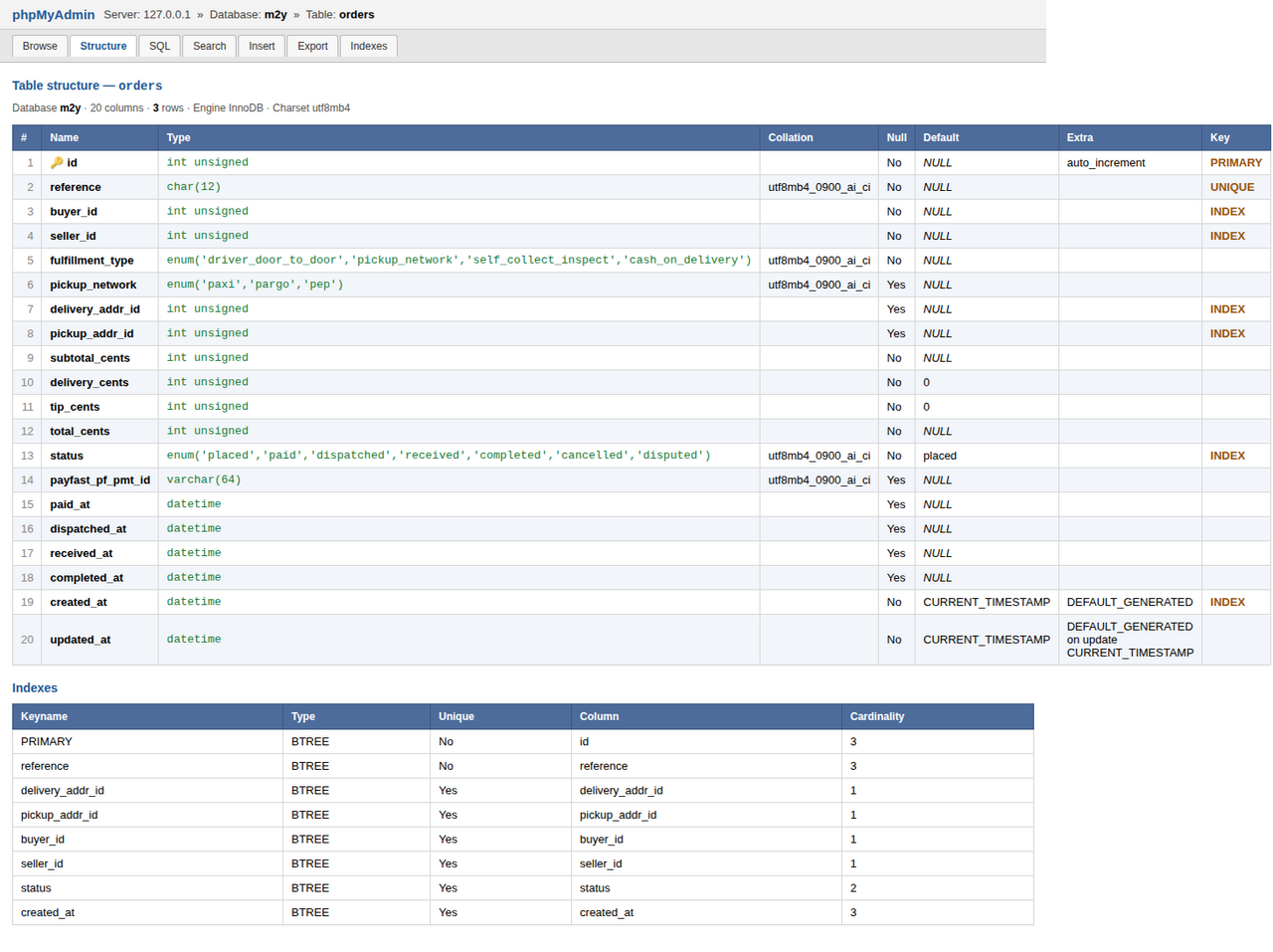Open the Search tab
Viewport: 1273px width, 952px height.
click(210, 47)
